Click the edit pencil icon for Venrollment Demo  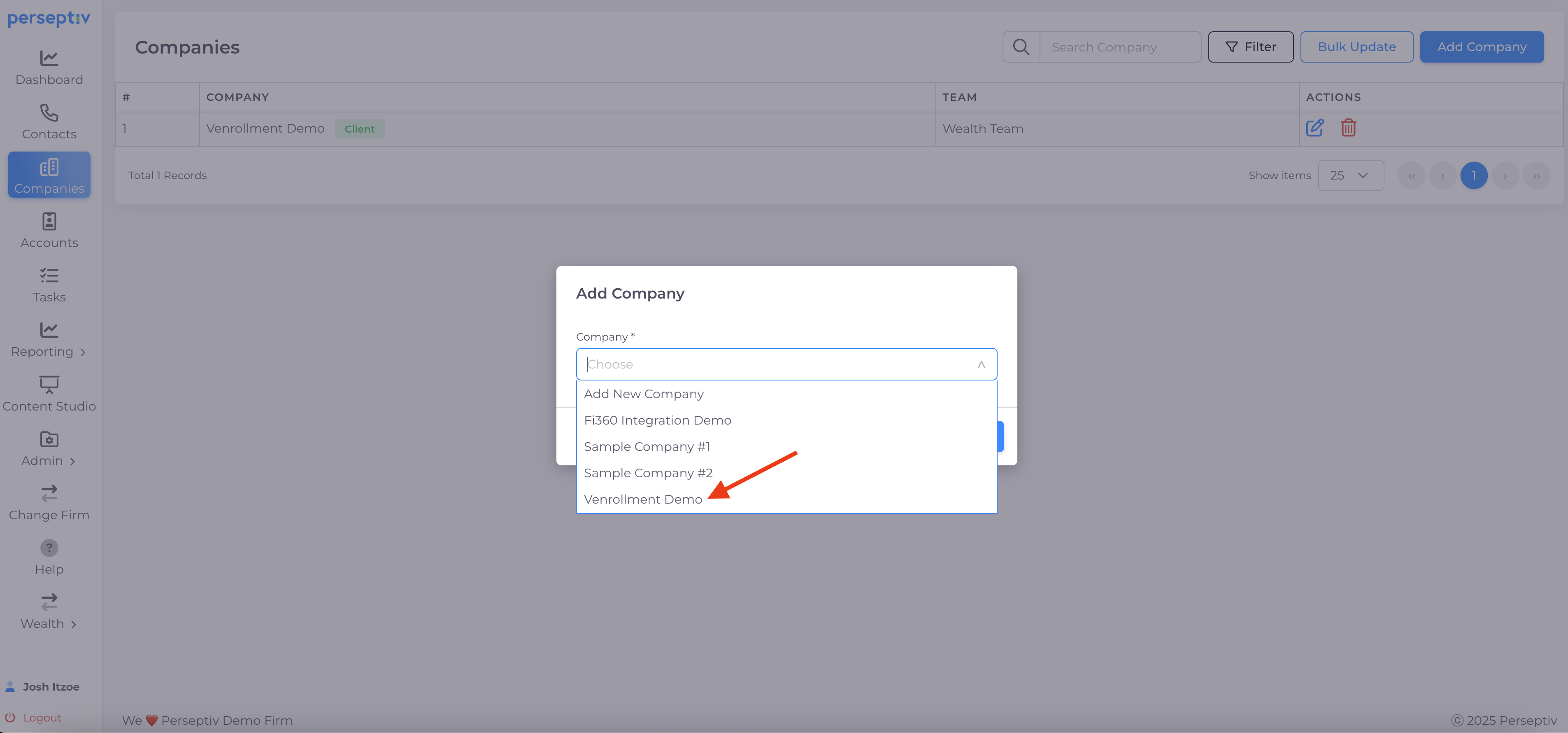pyautogui.click(x=1314, y=128)
